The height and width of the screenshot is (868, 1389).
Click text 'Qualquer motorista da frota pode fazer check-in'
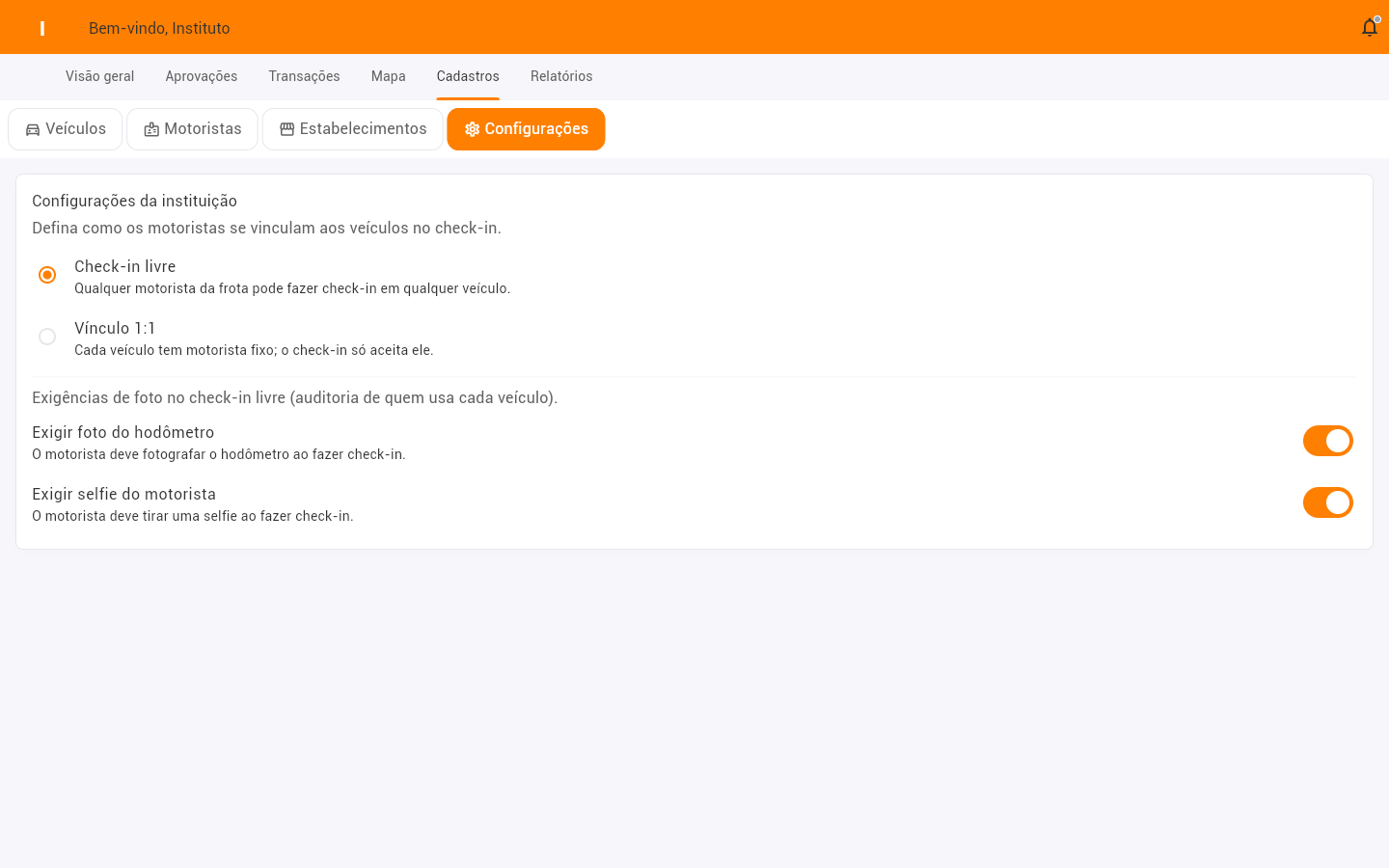(x=226, y=288)
